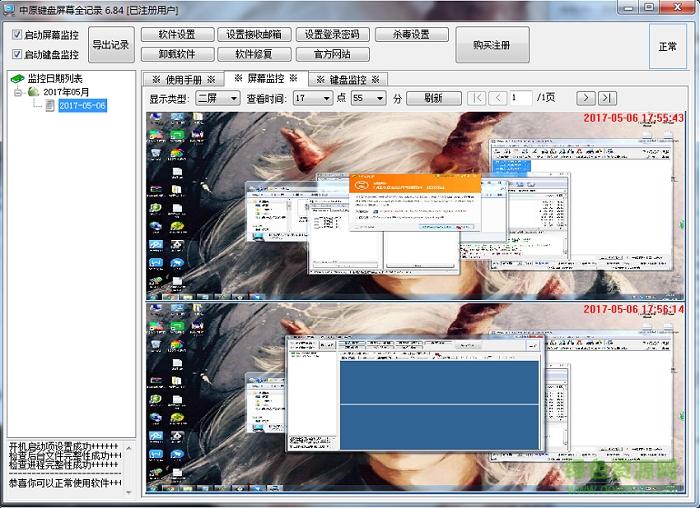Toggle 启动屏幕监控 checkbox
The height and width of the screenshot is (508, 700).
click(17, 35)
